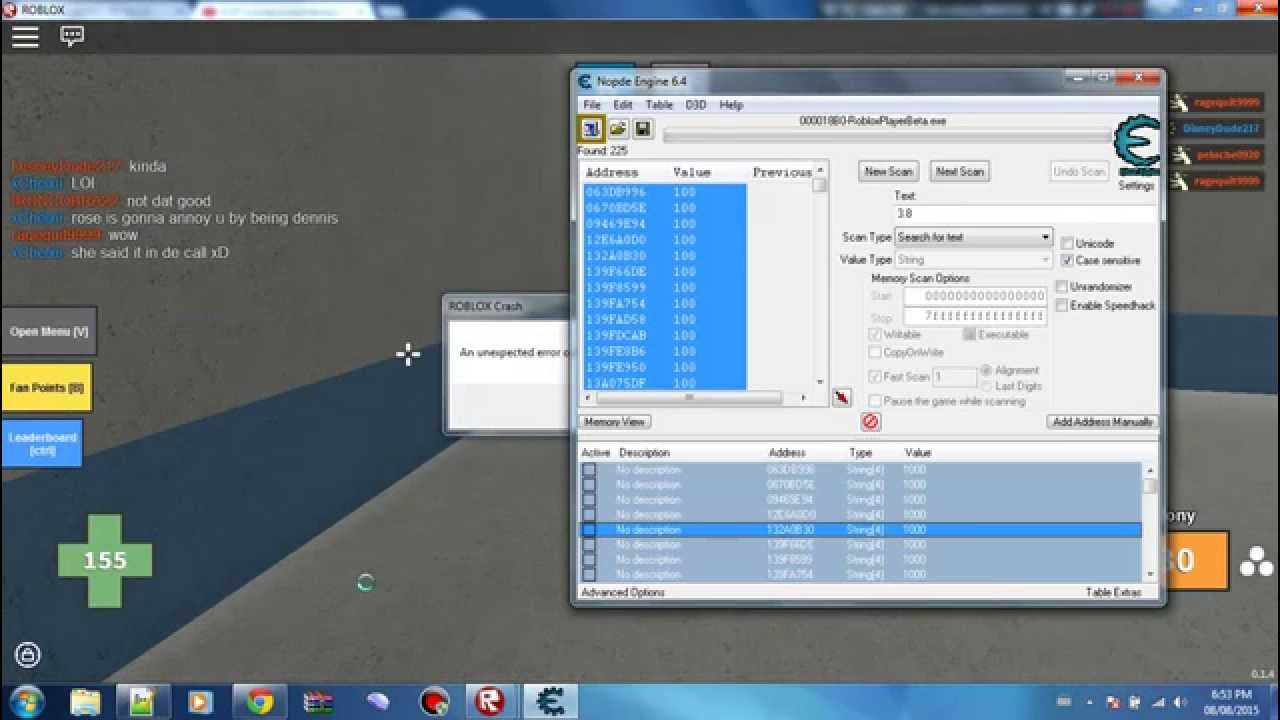Select the Alignment radio button
This screenshot has width=1280, height=720.
tap(987, 370)
